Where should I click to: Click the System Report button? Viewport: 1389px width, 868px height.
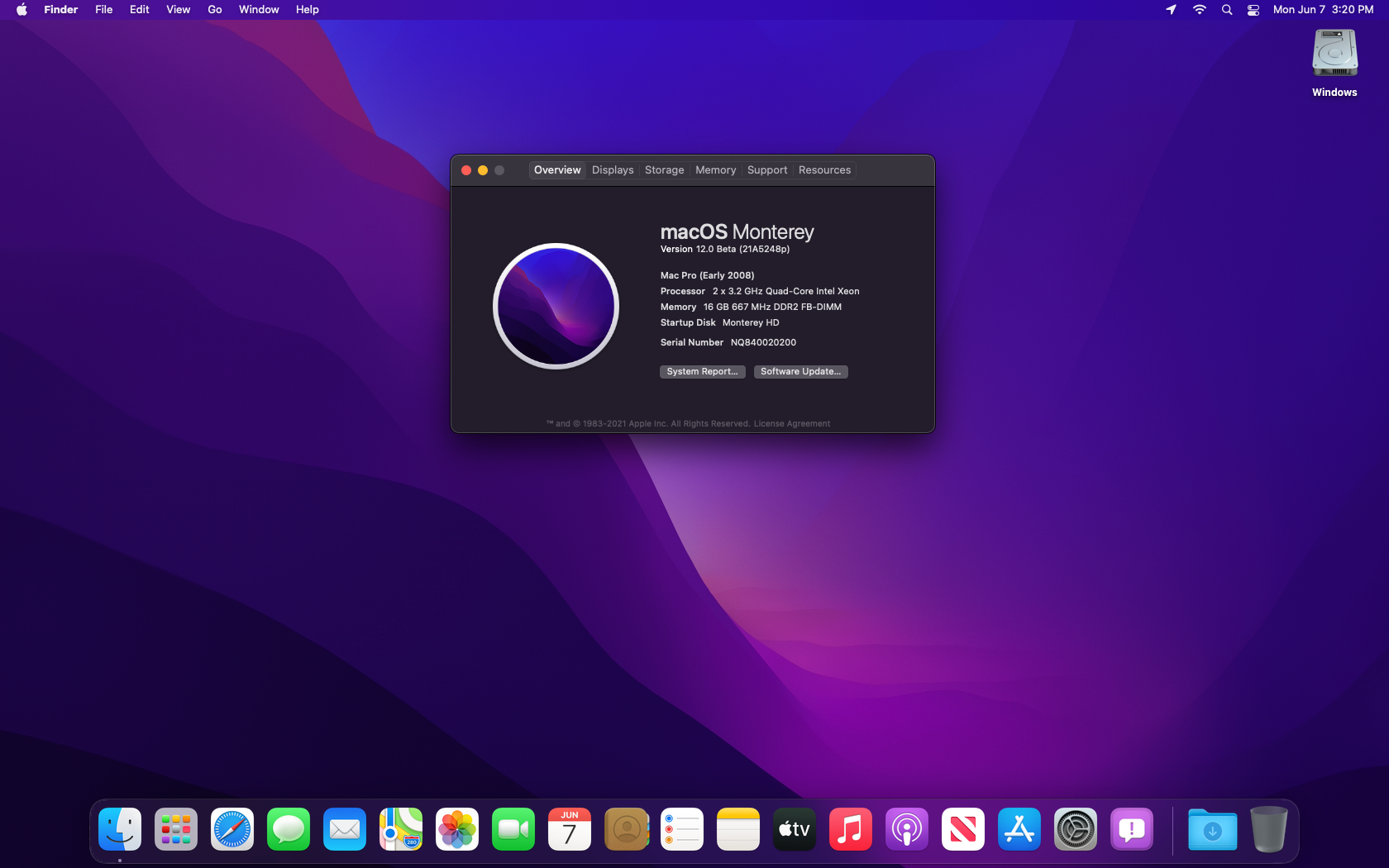tap(703, 372)
